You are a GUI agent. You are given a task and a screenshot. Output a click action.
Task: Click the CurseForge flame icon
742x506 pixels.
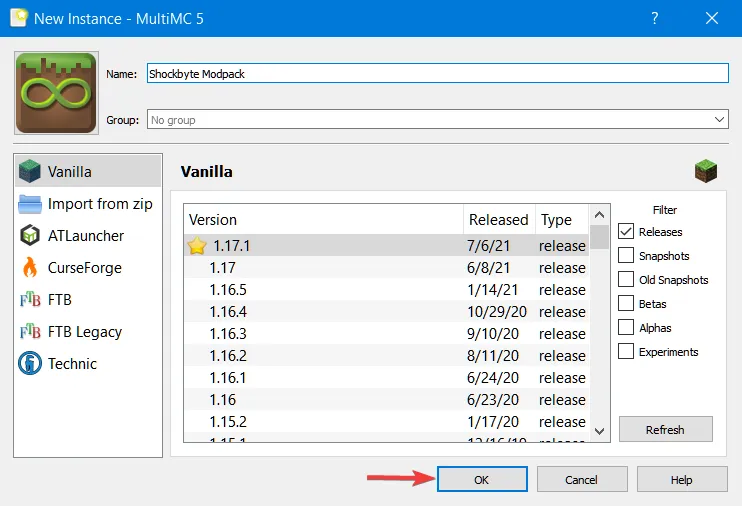pos(30,267)
